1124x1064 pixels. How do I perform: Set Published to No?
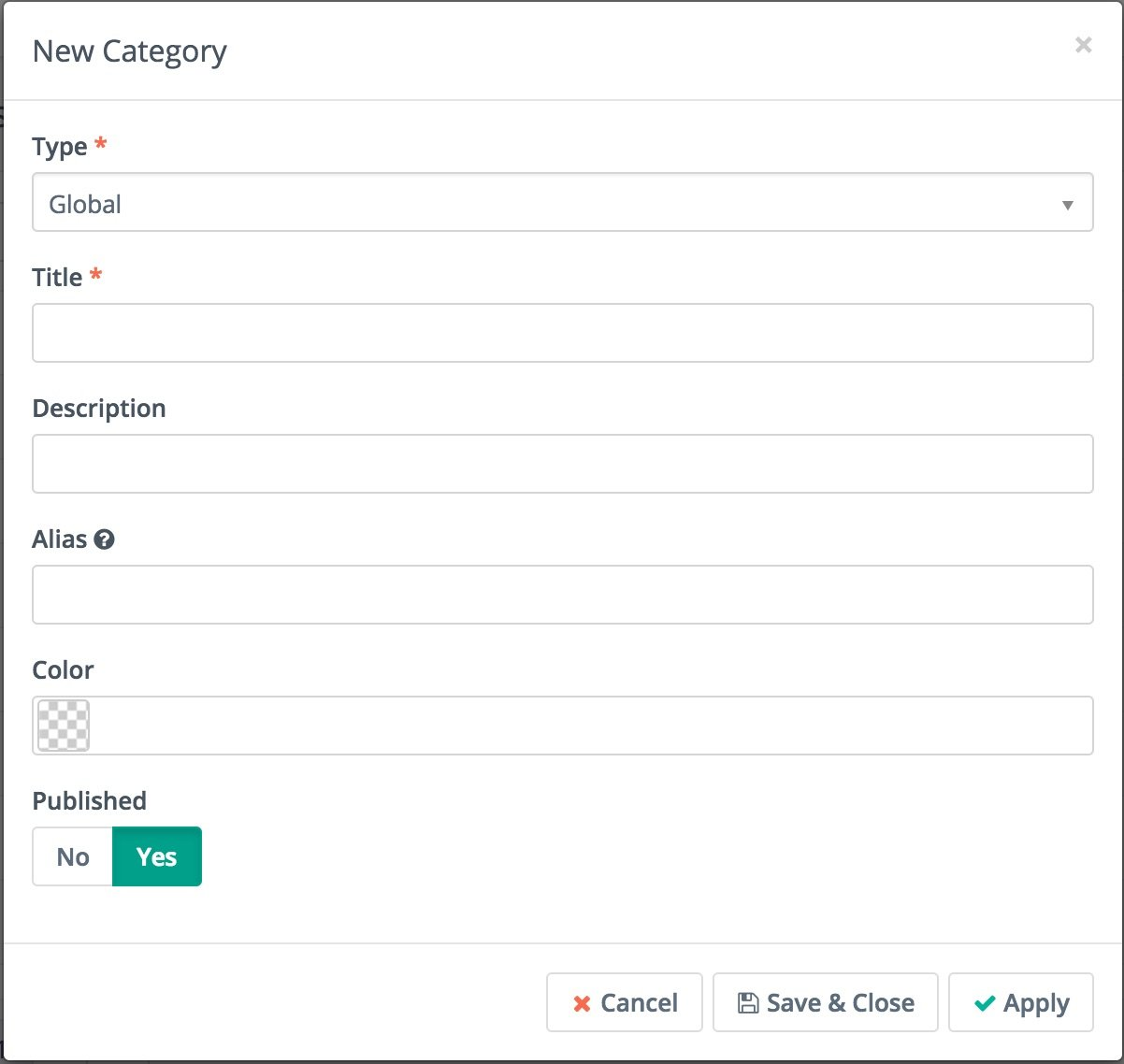pyautogui.click(x=73, y=856)
